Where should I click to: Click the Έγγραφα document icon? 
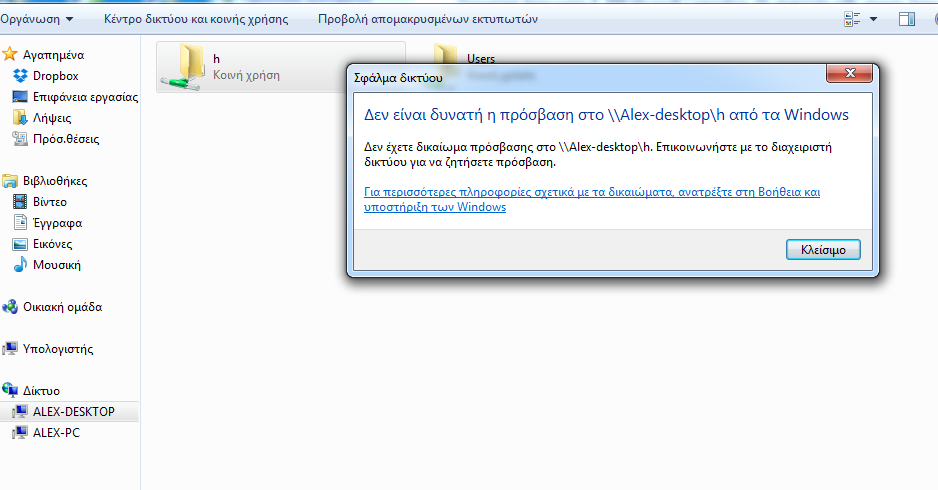coord(20,223)
